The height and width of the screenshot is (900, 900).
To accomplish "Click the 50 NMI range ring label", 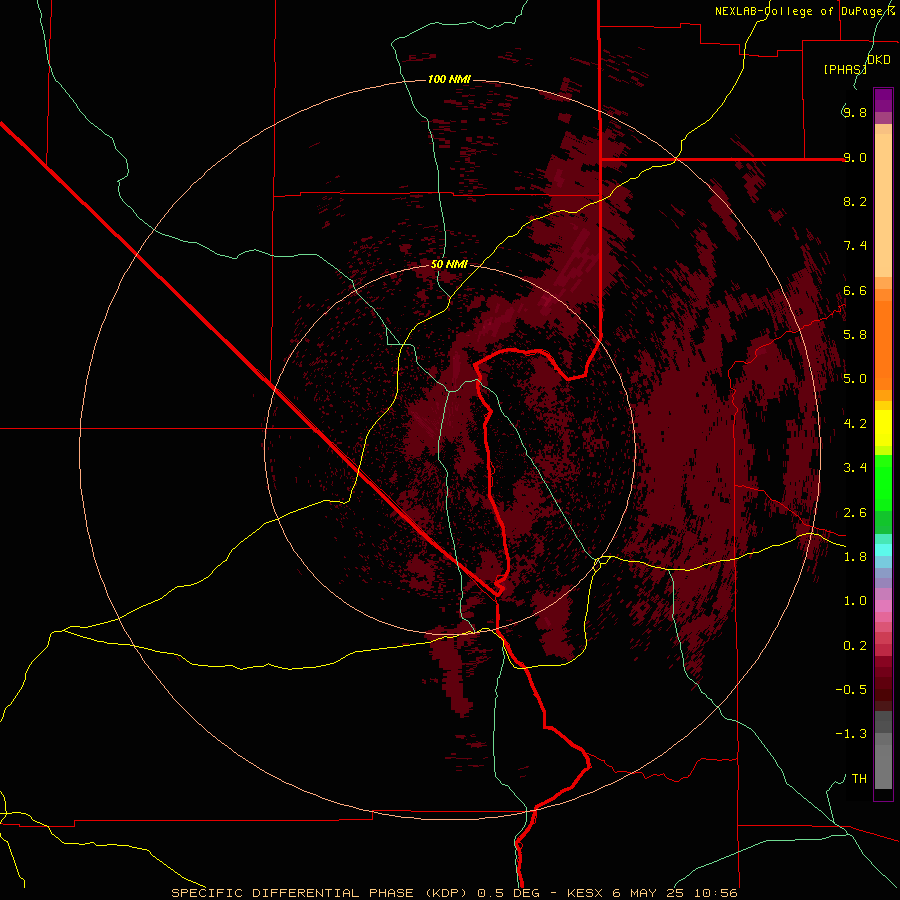I will pos(449,265).
